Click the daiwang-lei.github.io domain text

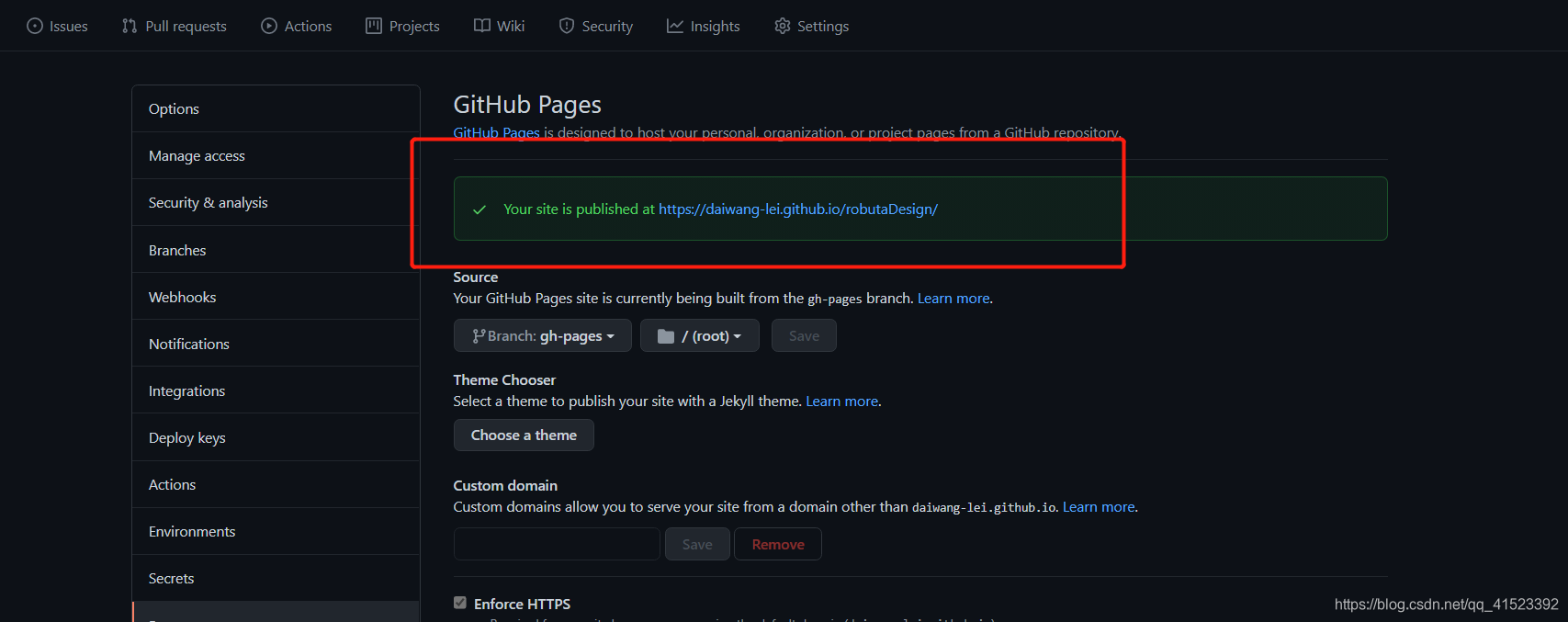tap(984, 507)
